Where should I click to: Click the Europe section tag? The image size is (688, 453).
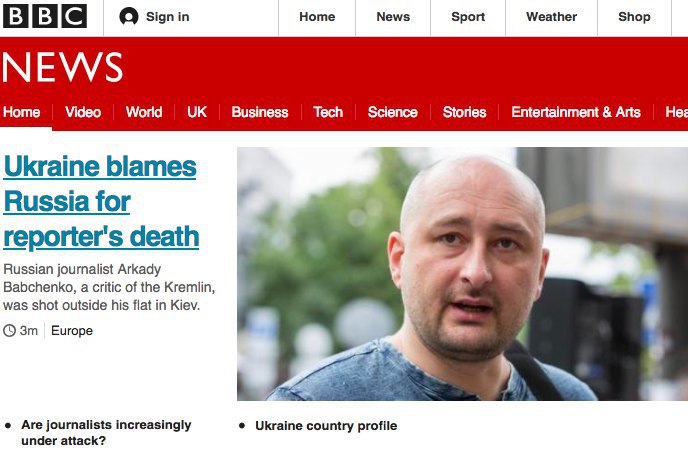(72, 331)
